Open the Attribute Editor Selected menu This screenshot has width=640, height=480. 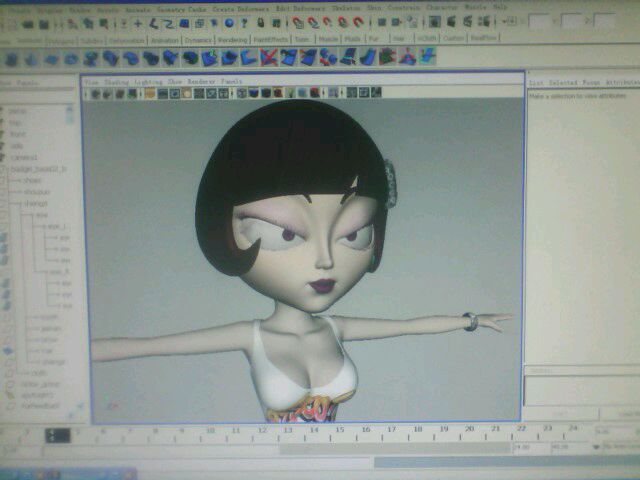563,83
